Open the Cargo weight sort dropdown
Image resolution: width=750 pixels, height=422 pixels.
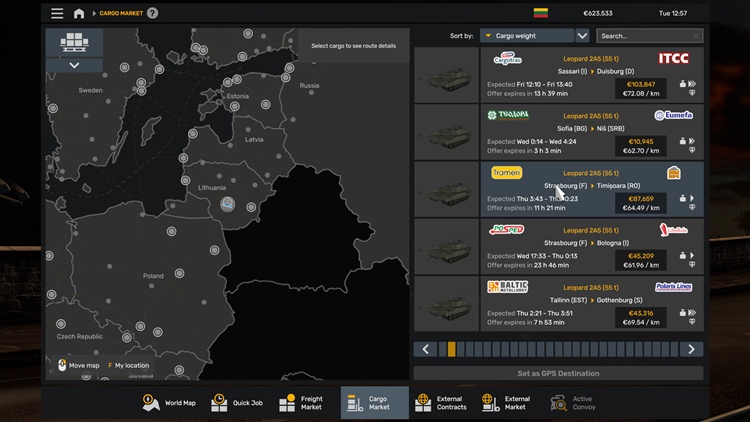click(x=526, y=36)
